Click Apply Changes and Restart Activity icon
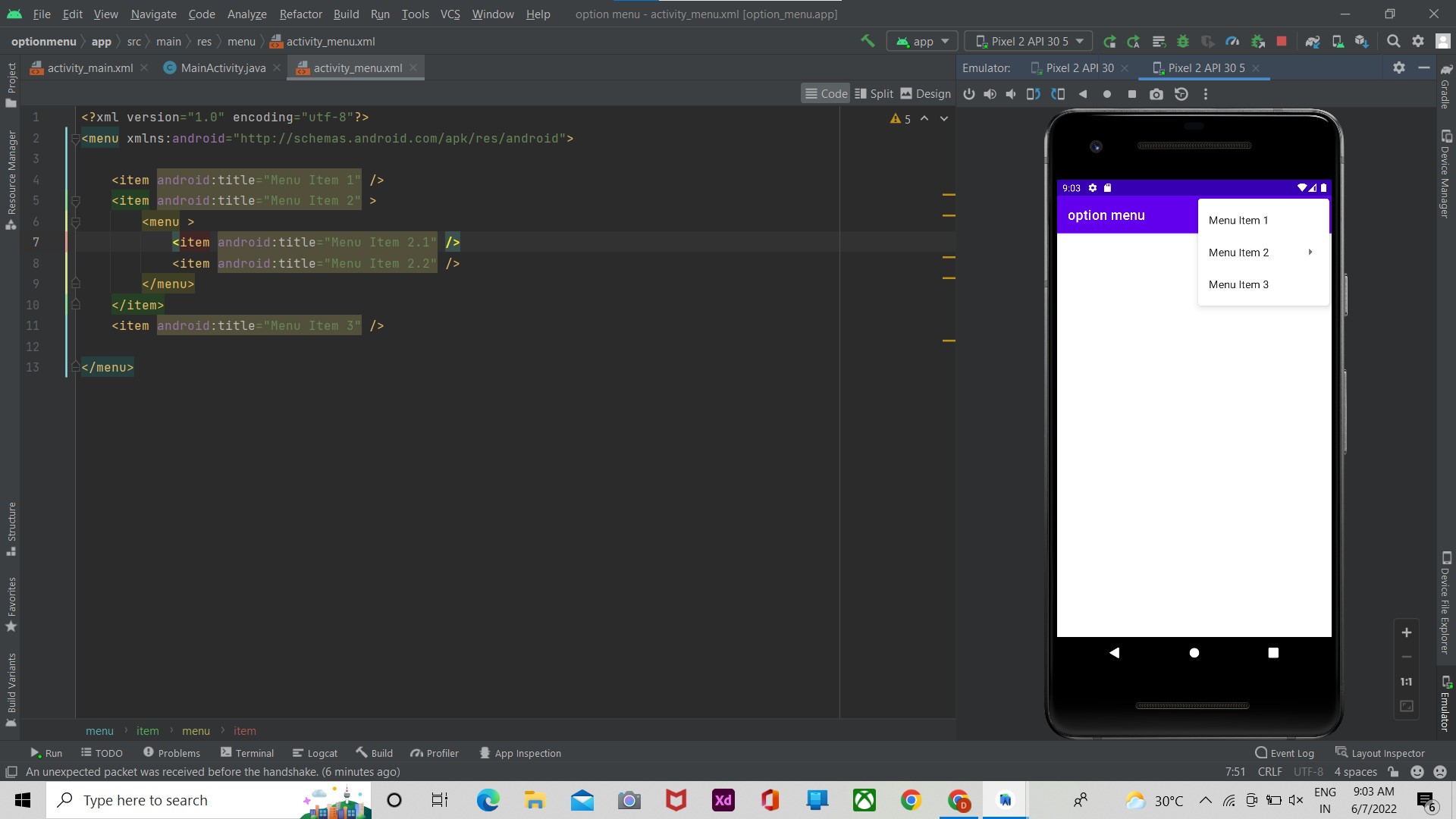Image resolution: width=1456 pixels, height=819 pixels. [1134, 42]
